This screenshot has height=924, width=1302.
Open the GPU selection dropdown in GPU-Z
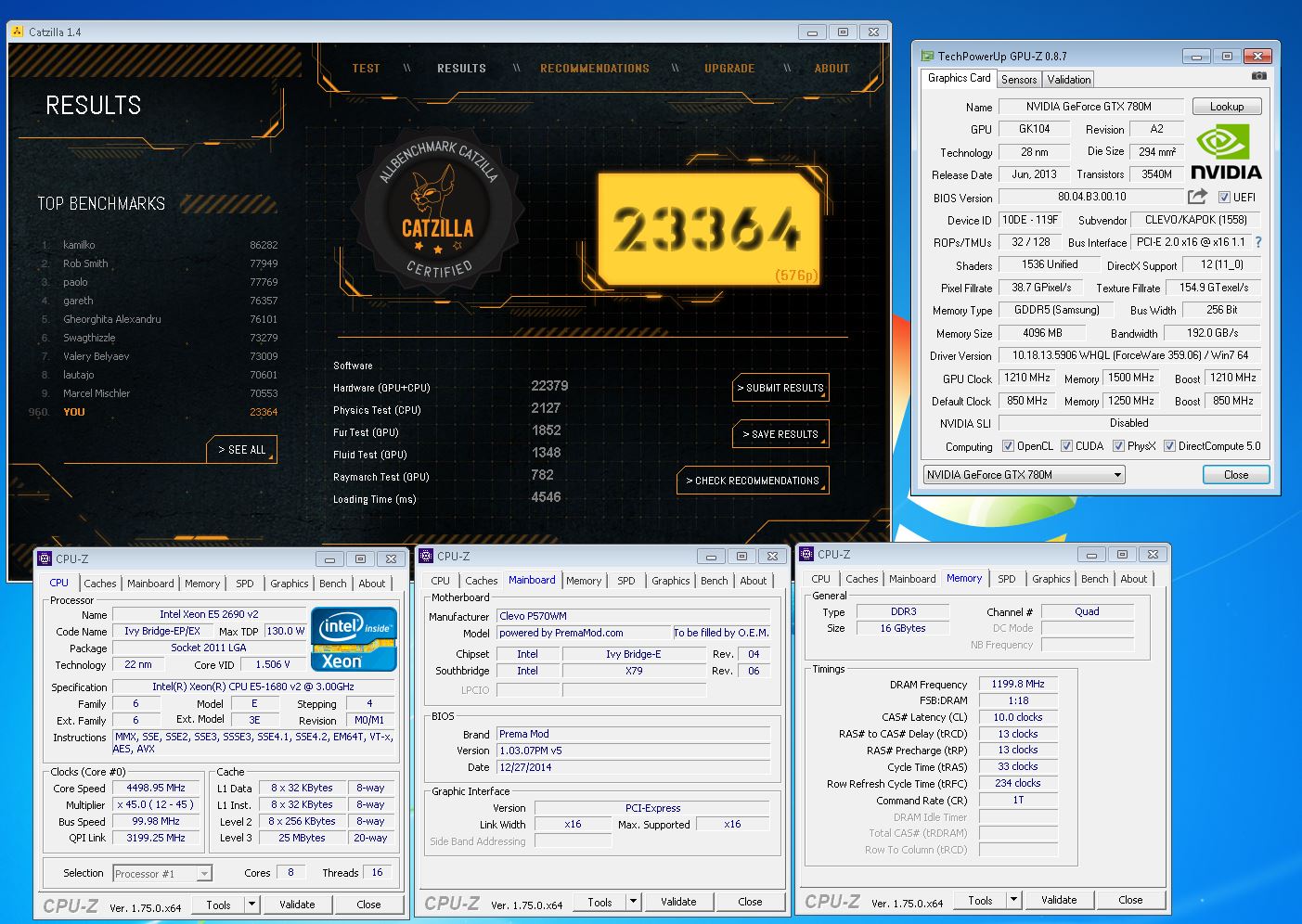coord(1024,475)
